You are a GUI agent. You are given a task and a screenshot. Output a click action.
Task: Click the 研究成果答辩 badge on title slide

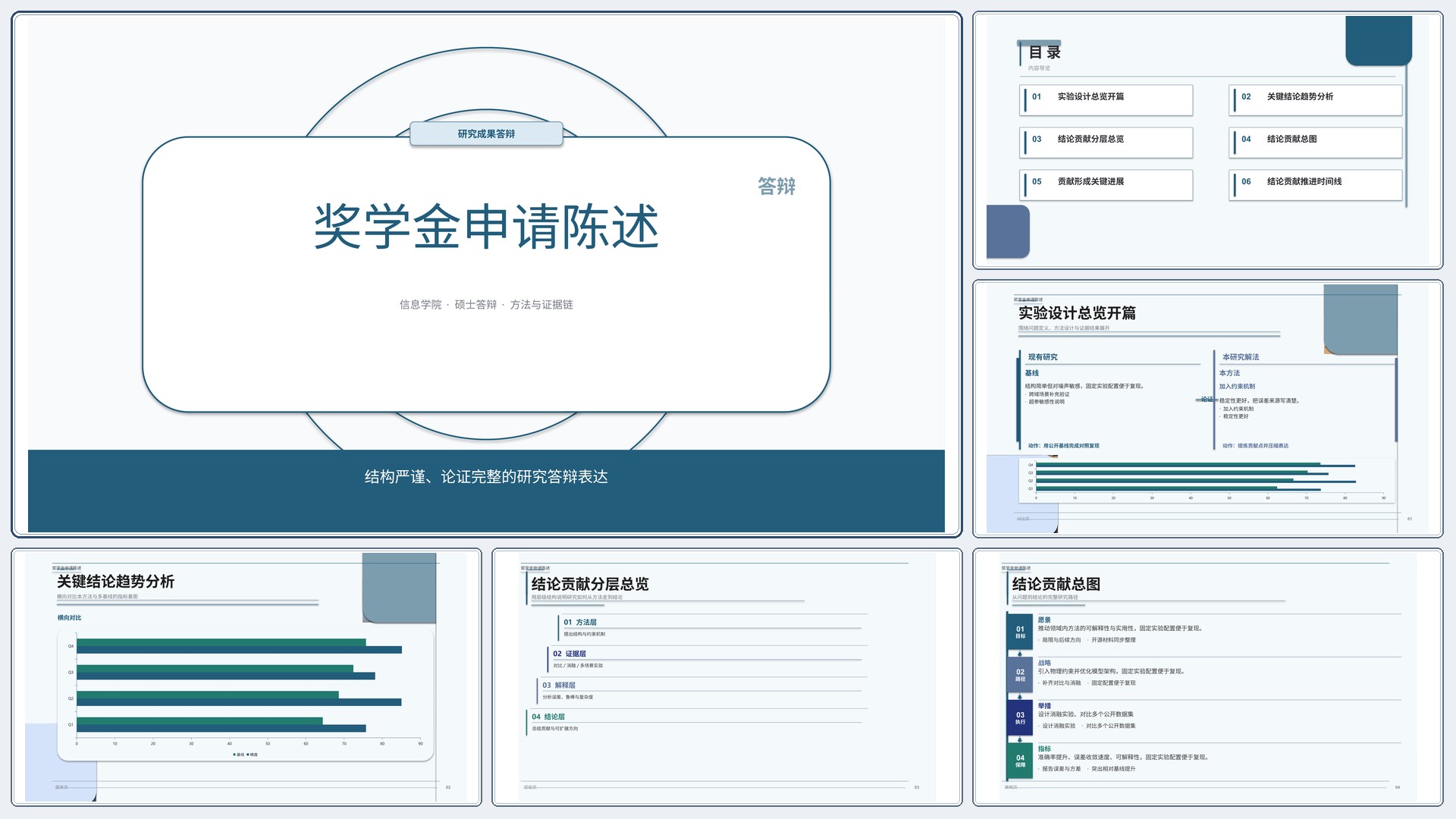[486, 133]
